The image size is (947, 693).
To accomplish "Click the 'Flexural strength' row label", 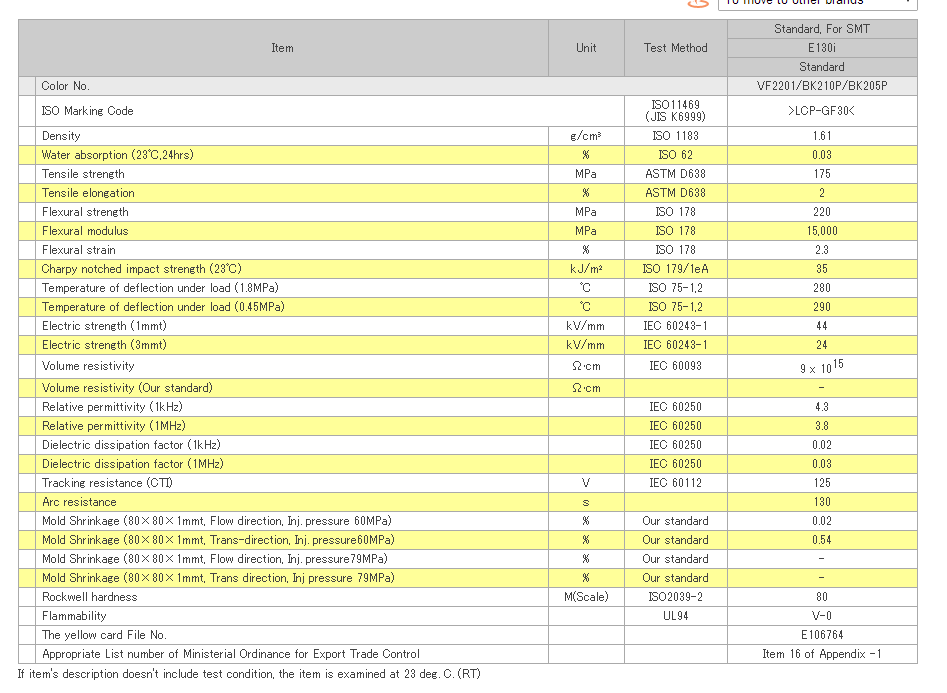I will (x=85, y=212).
